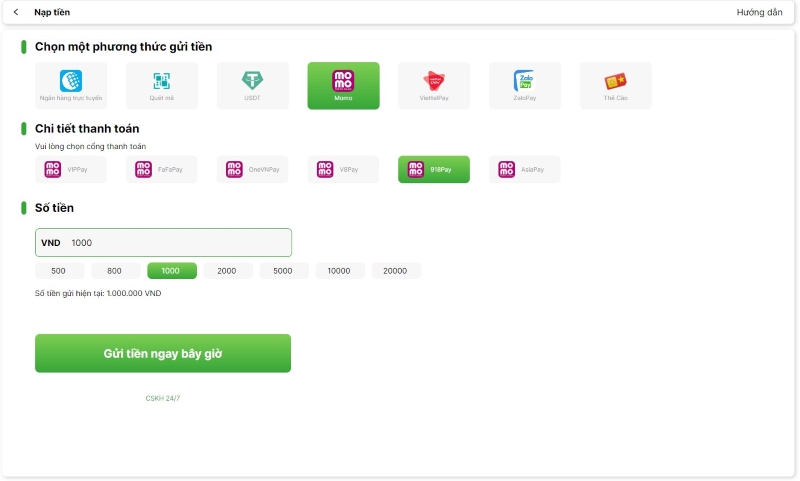This screenshot has height=481, width=800.
Task: Choose ViettelPay deposit method
Action: pos(434,86)
